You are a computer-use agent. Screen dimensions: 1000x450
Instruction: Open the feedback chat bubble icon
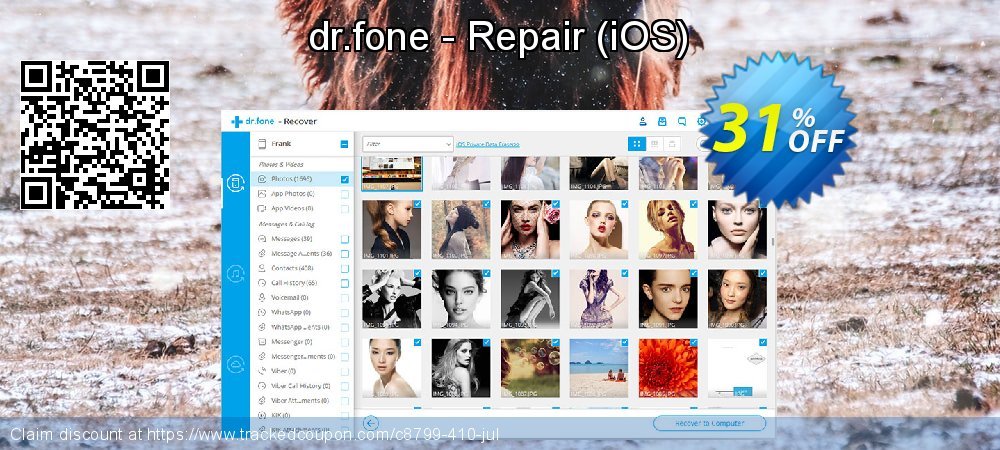pos(682,121)
